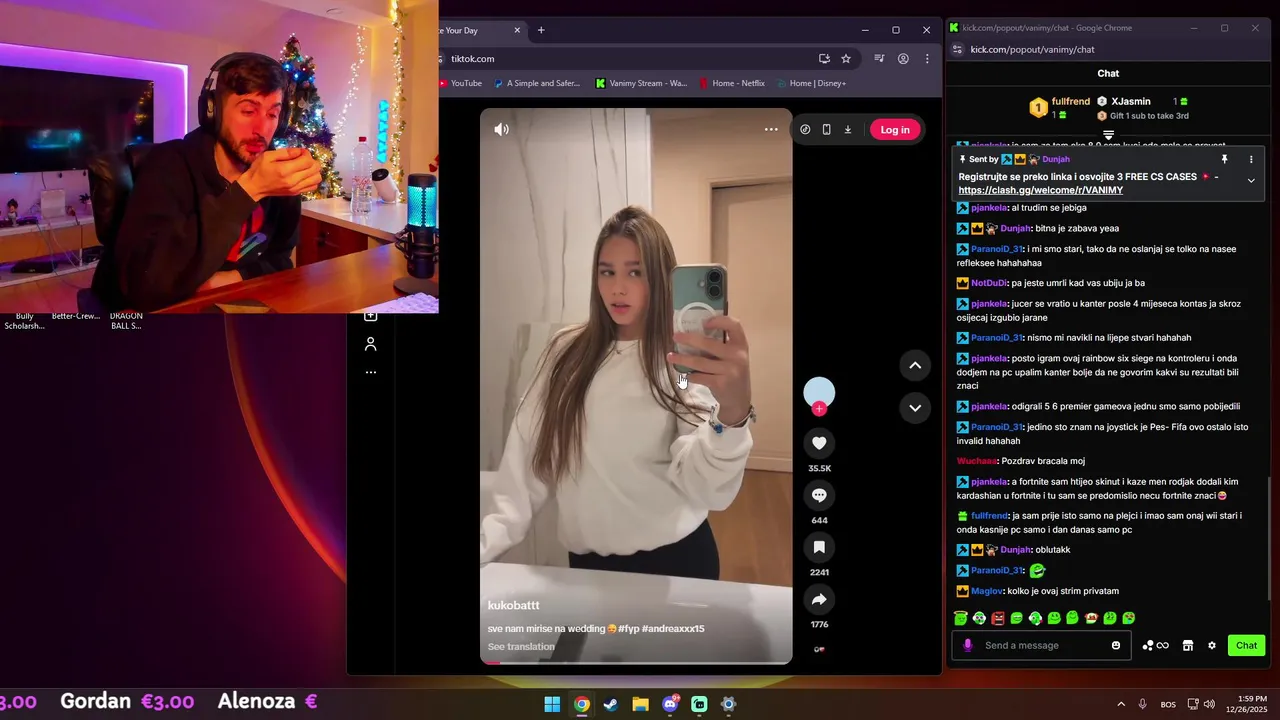Click username Wuchaaa in chat
Viewport: 1280px width, 720px height.
977,461
